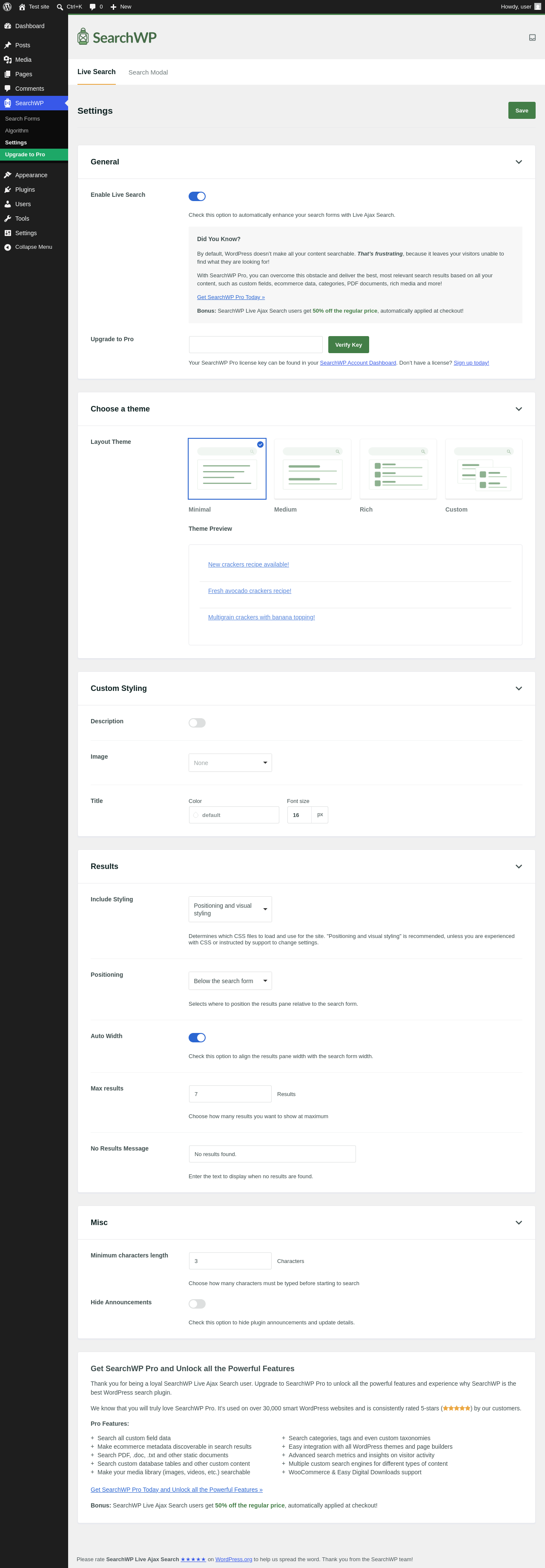Click the search magnifier icon in admin bar
Screen dimensions: 545x1568
(x=60, y=7)
